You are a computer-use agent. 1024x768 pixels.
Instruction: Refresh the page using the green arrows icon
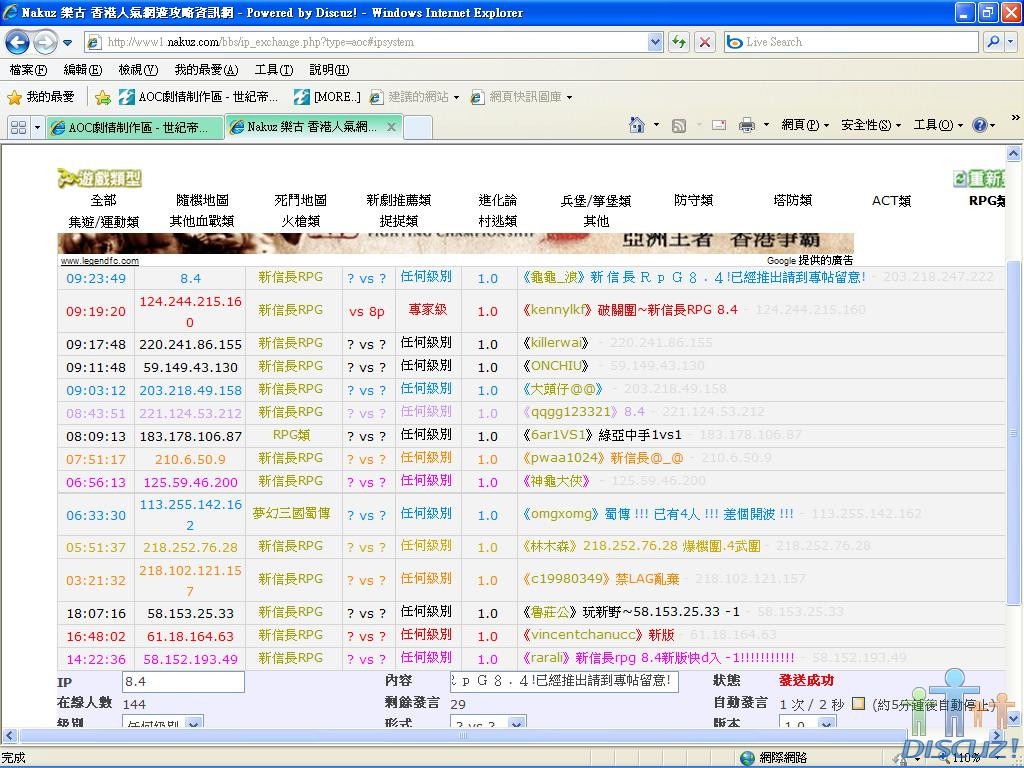coord(679,42)
